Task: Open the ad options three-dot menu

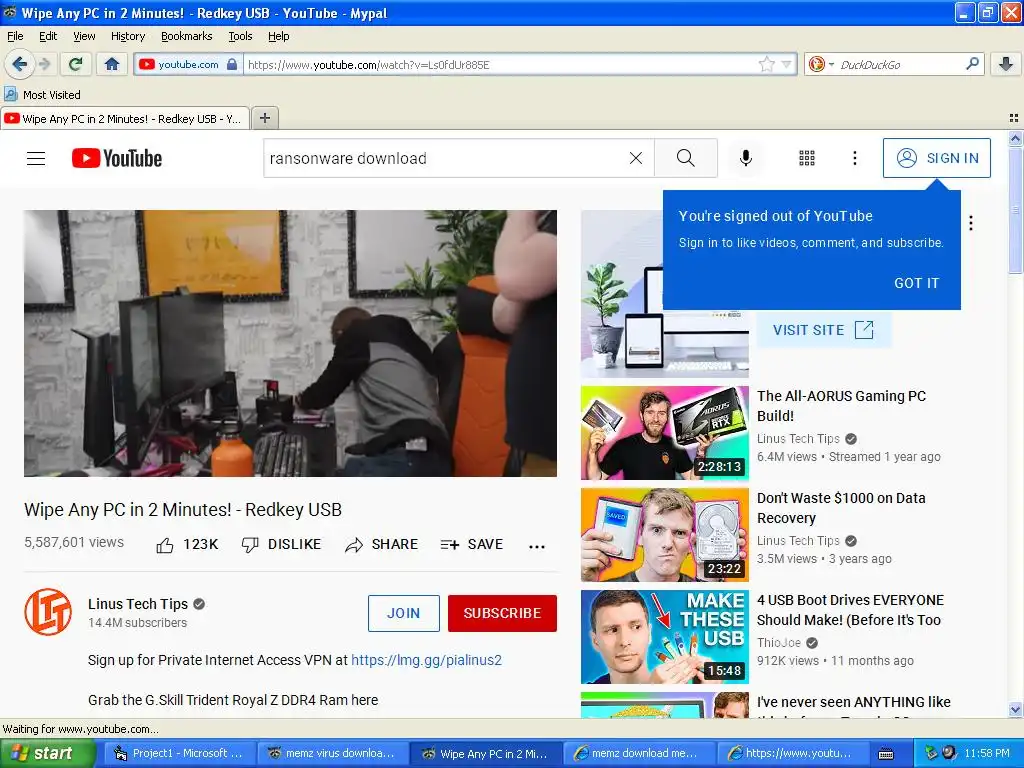Action: pos(971,223)
